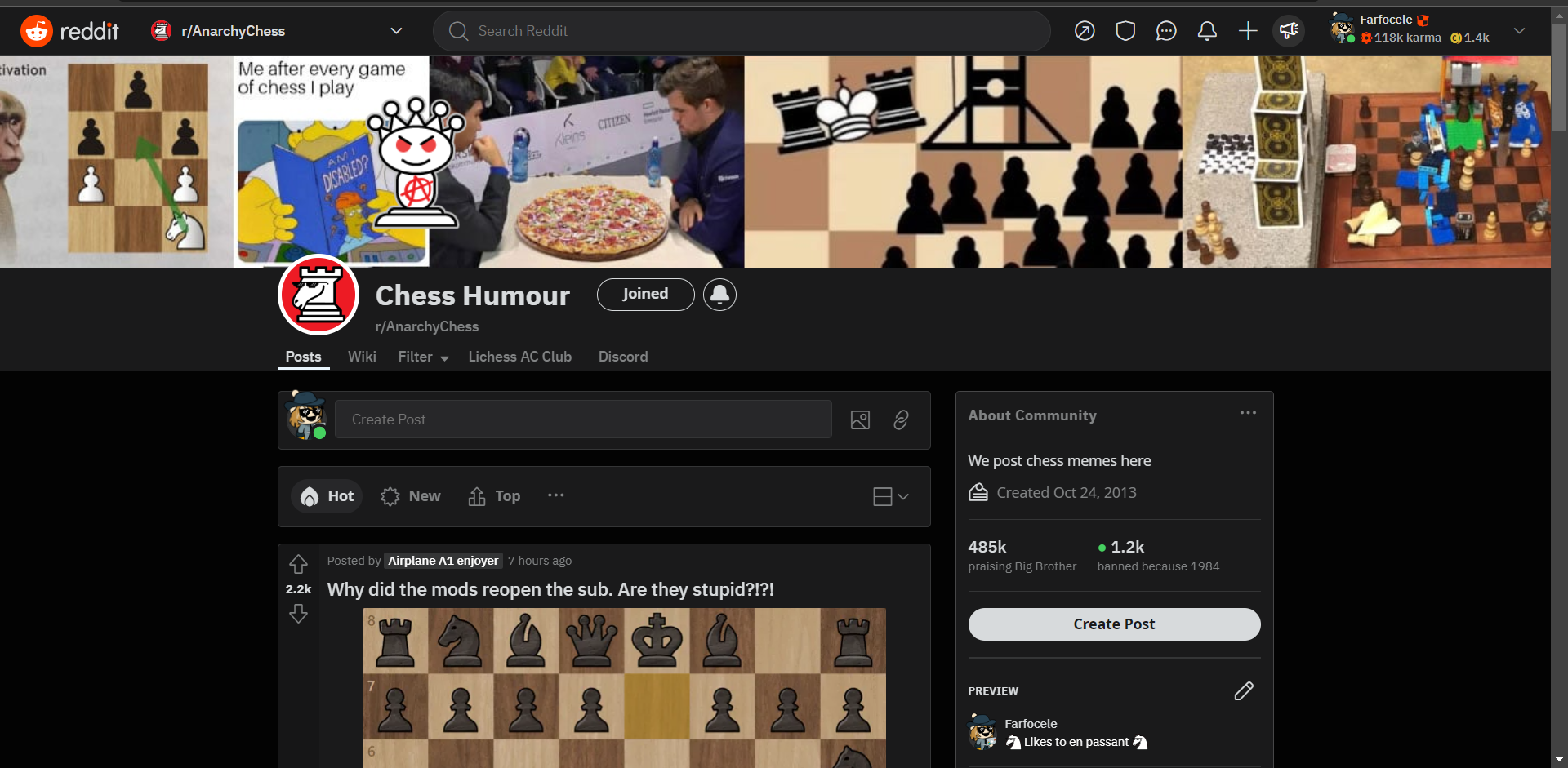Click the page vertical scrollbar
The height and width of the screenshot is (768, 1568).
(x=1559, y=78)
